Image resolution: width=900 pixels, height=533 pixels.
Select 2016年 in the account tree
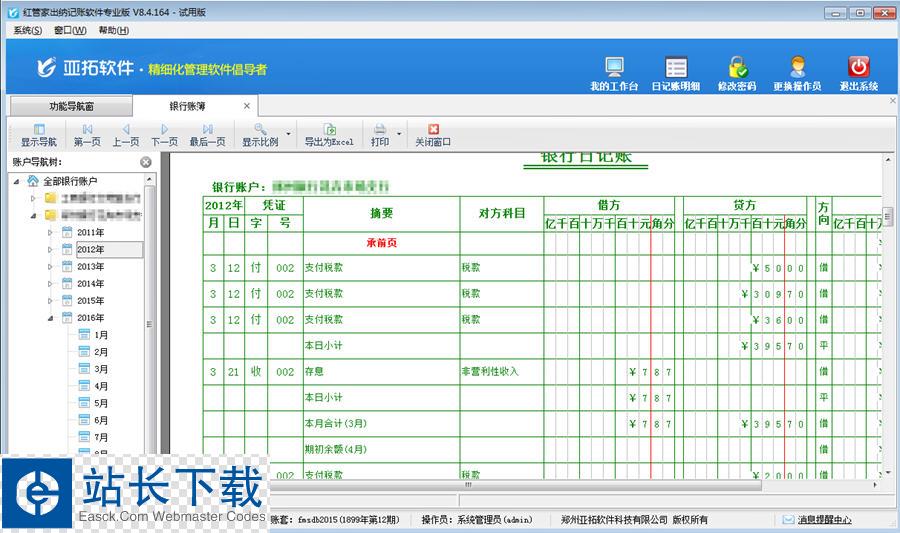(91, 318)
